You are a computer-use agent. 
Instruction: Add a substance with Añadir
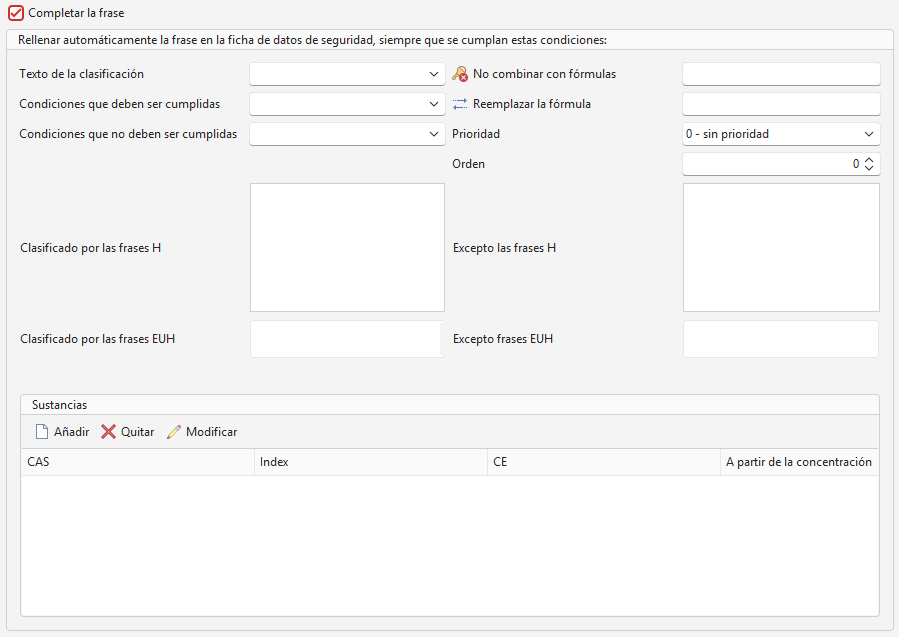pyautogui.click(x=62, y=432)
